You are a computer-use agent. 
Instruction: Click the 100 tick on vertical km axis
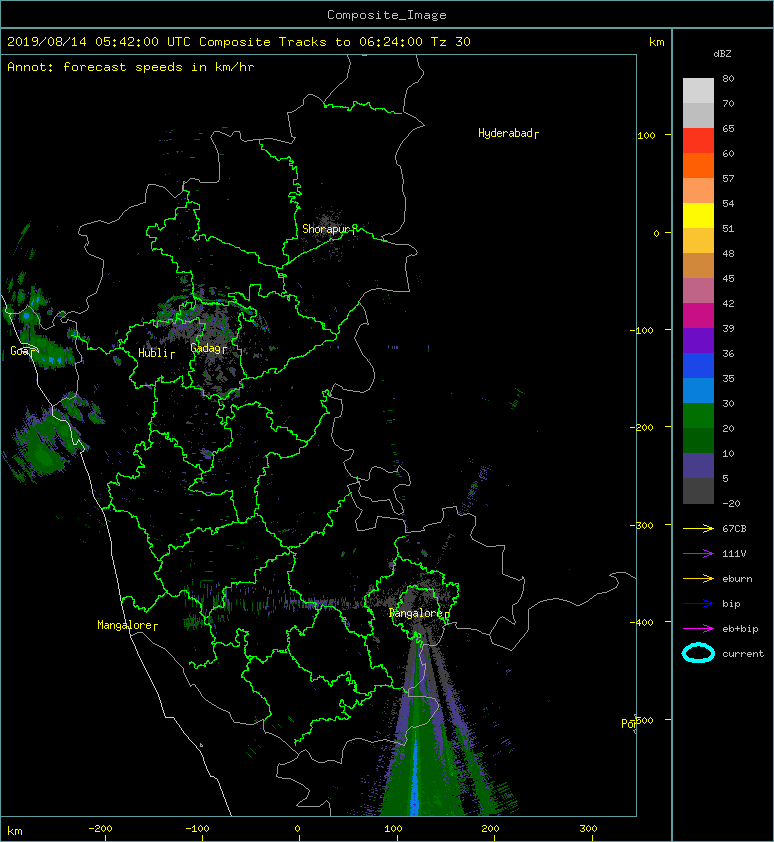point(646,135)
